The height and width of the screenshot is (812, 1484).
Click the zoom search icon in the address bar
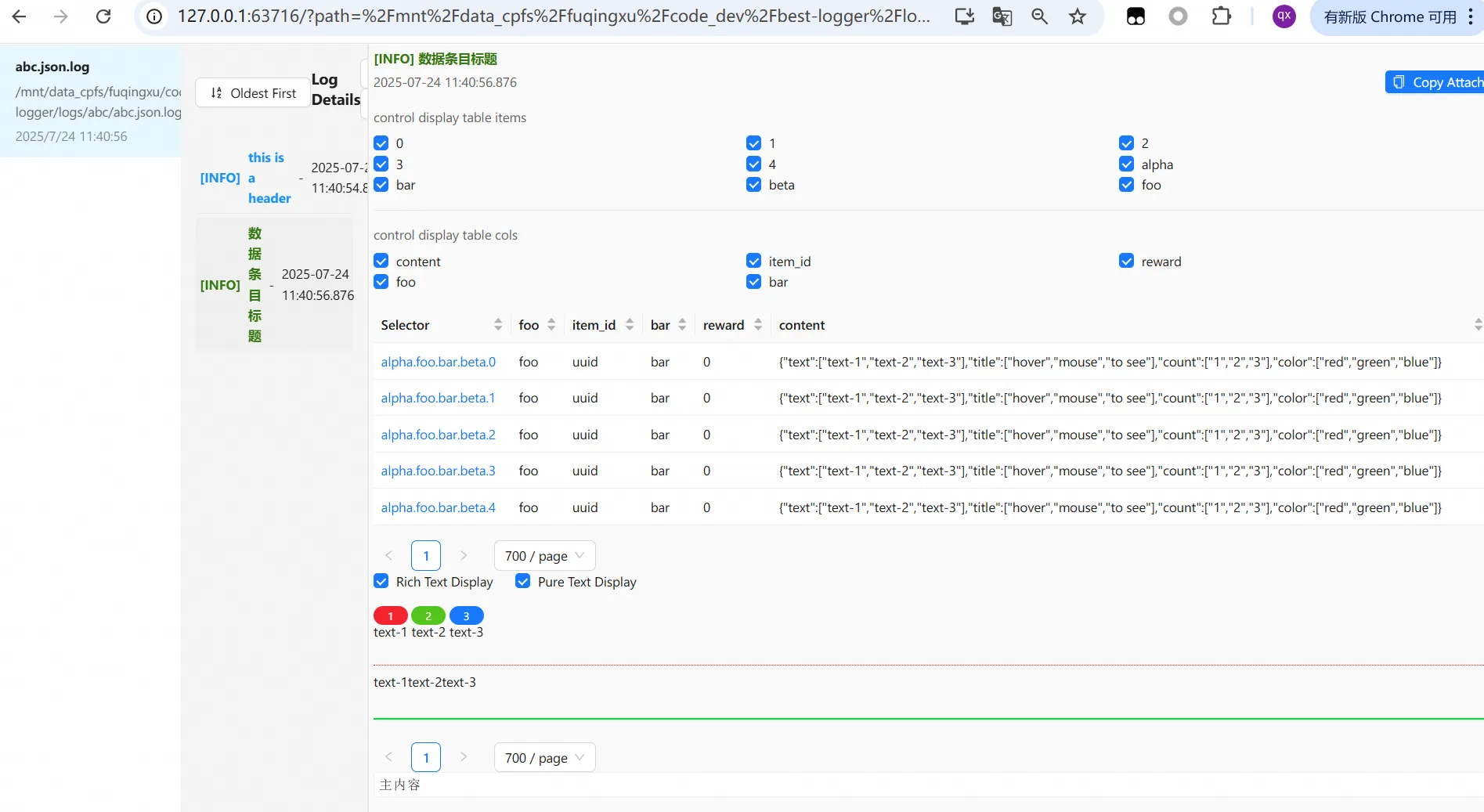[x=1039, y=16]
